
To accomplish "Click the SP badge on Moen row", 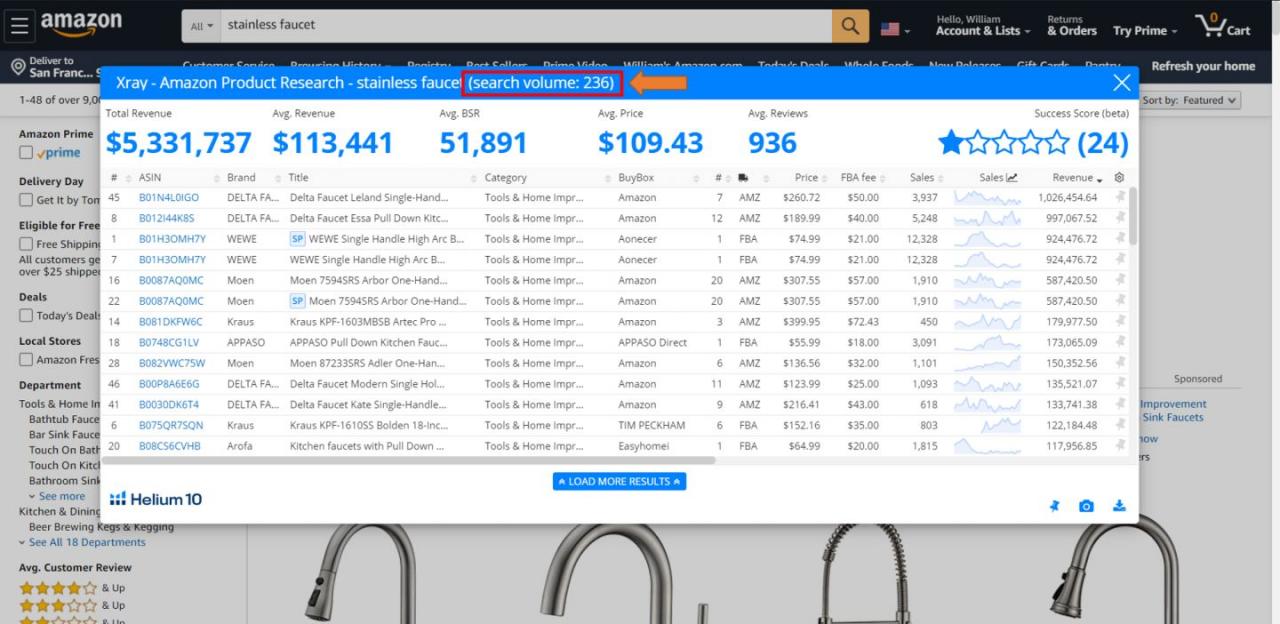I will [297, 301].
